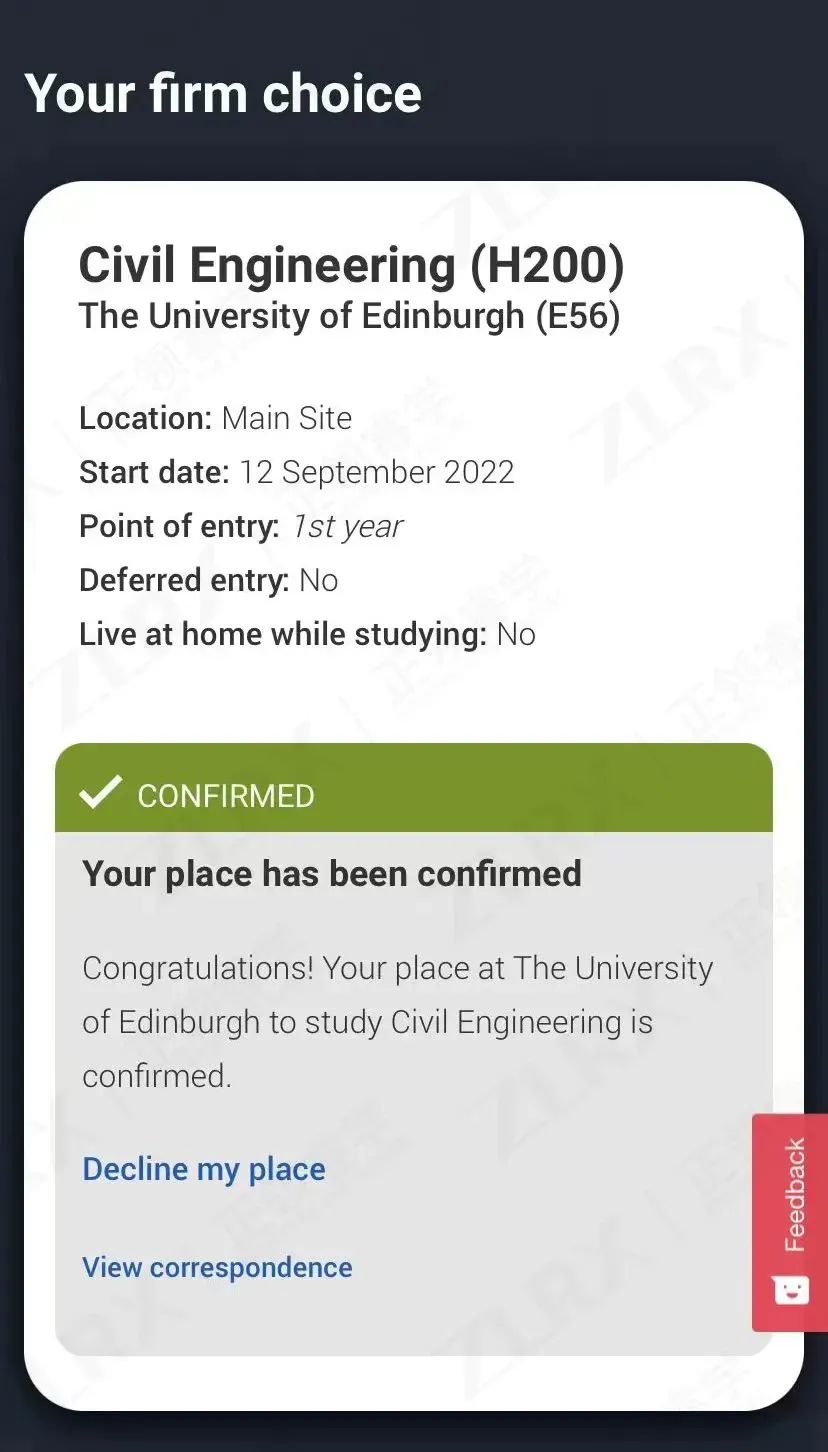Open the red Feedback tab
Screen dimensions: 828x1452
tap(790, 1222)
